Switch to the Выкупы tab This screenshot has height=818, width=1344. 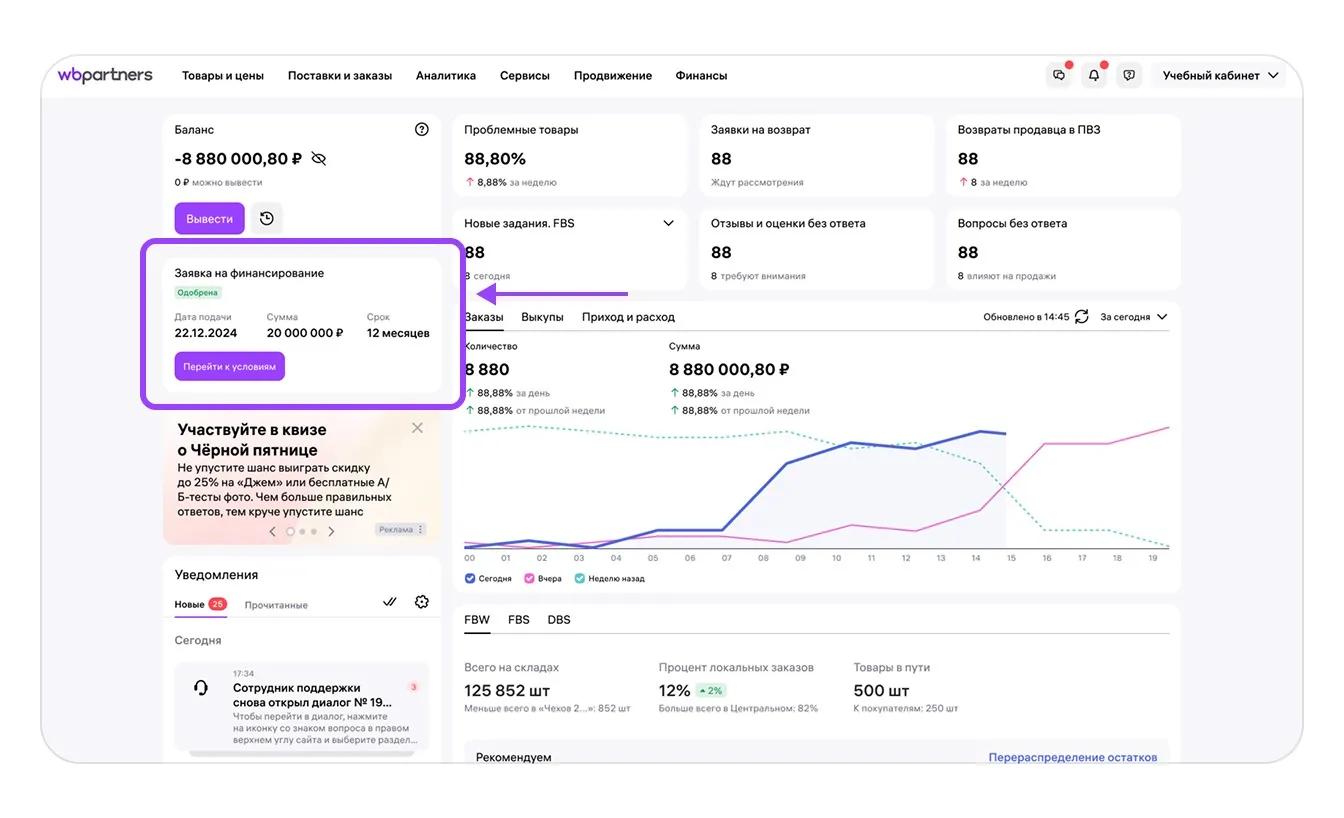point(542,317)
